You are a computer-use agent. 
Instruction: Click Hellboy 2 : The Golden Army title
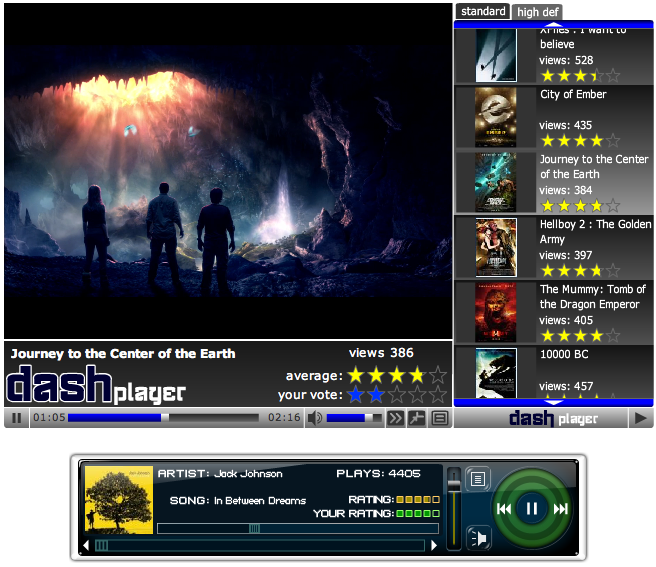[x=595, y=232]
